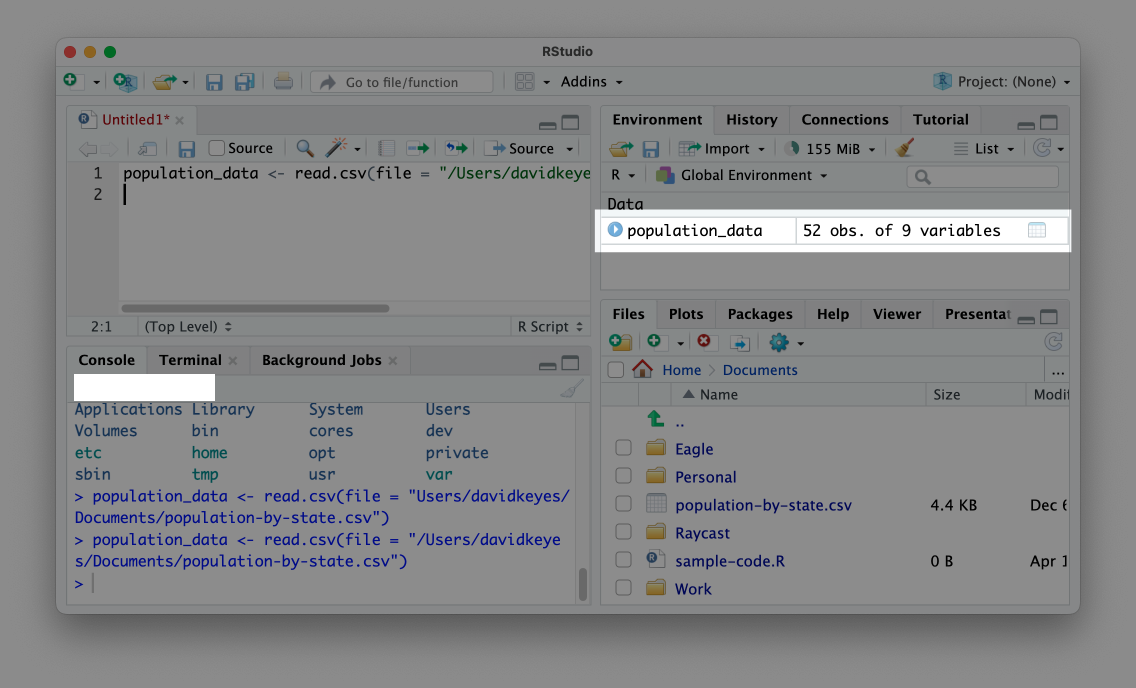Open the Import Dataset tool

coord(722,147)
